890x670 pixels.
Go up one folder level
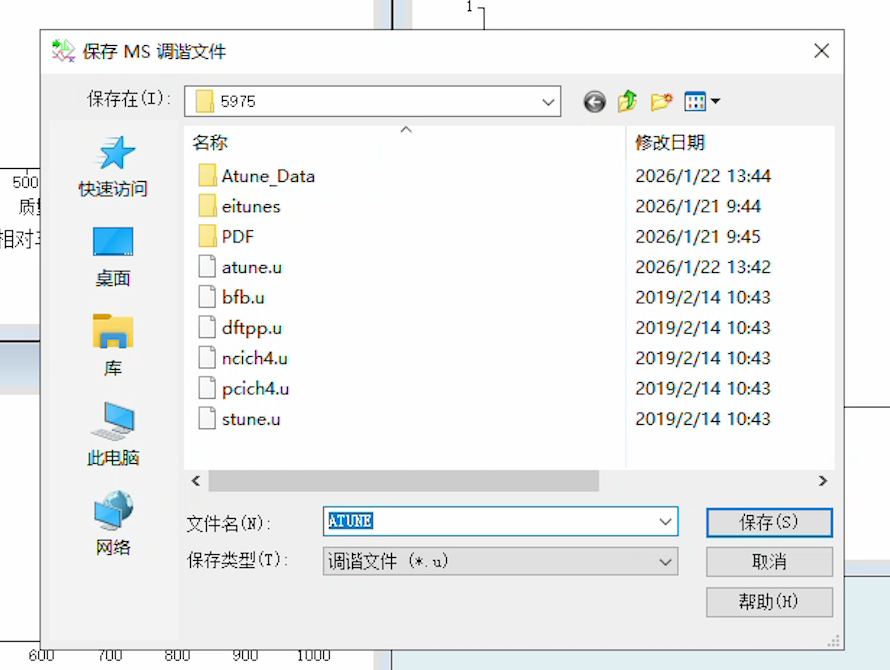tap(628, 101)
